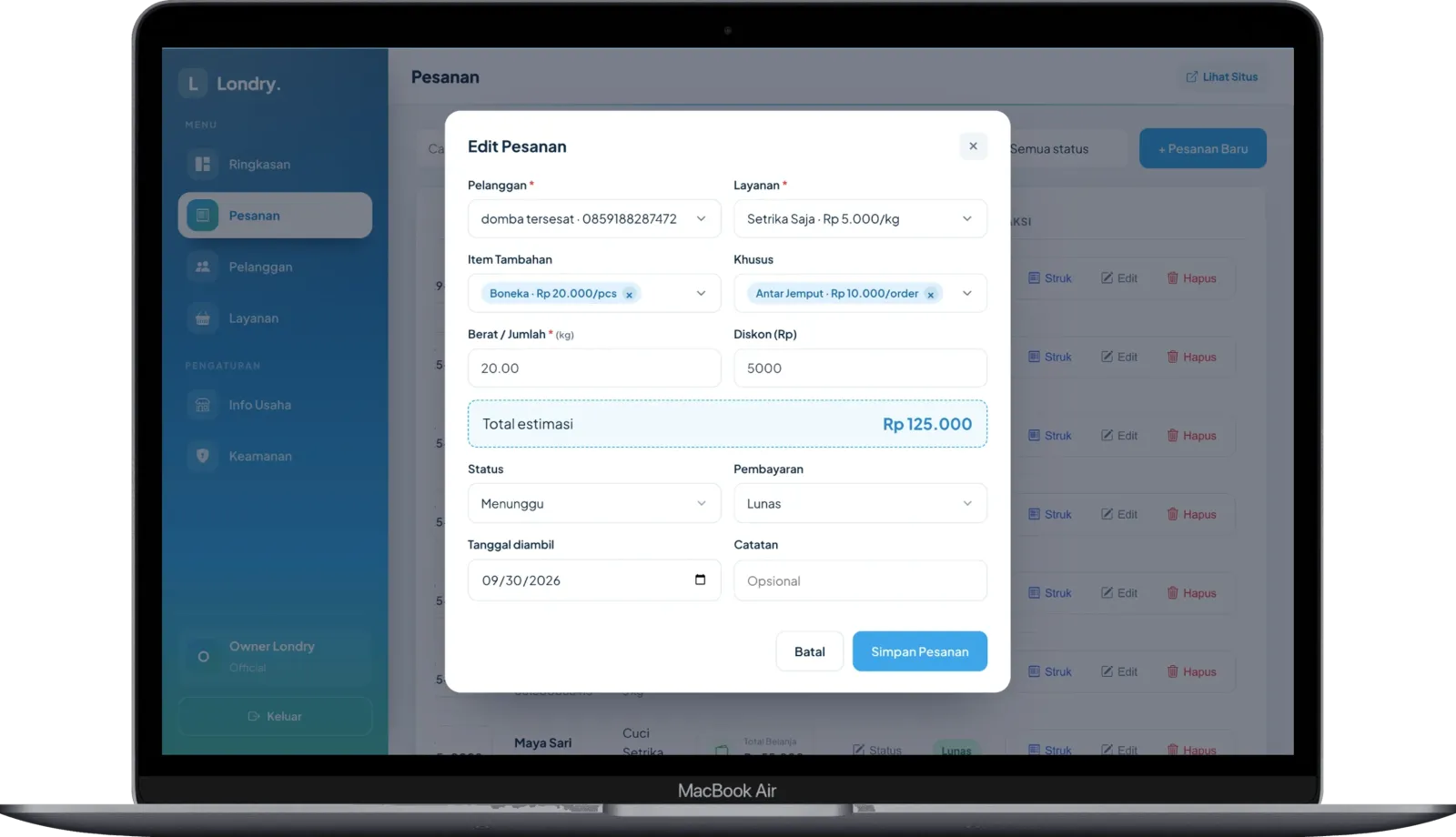The width and height of the screenshot is (1456, 837).
Task: Open the Status dropdown showing Menunggu
Action: coord(594,503)
